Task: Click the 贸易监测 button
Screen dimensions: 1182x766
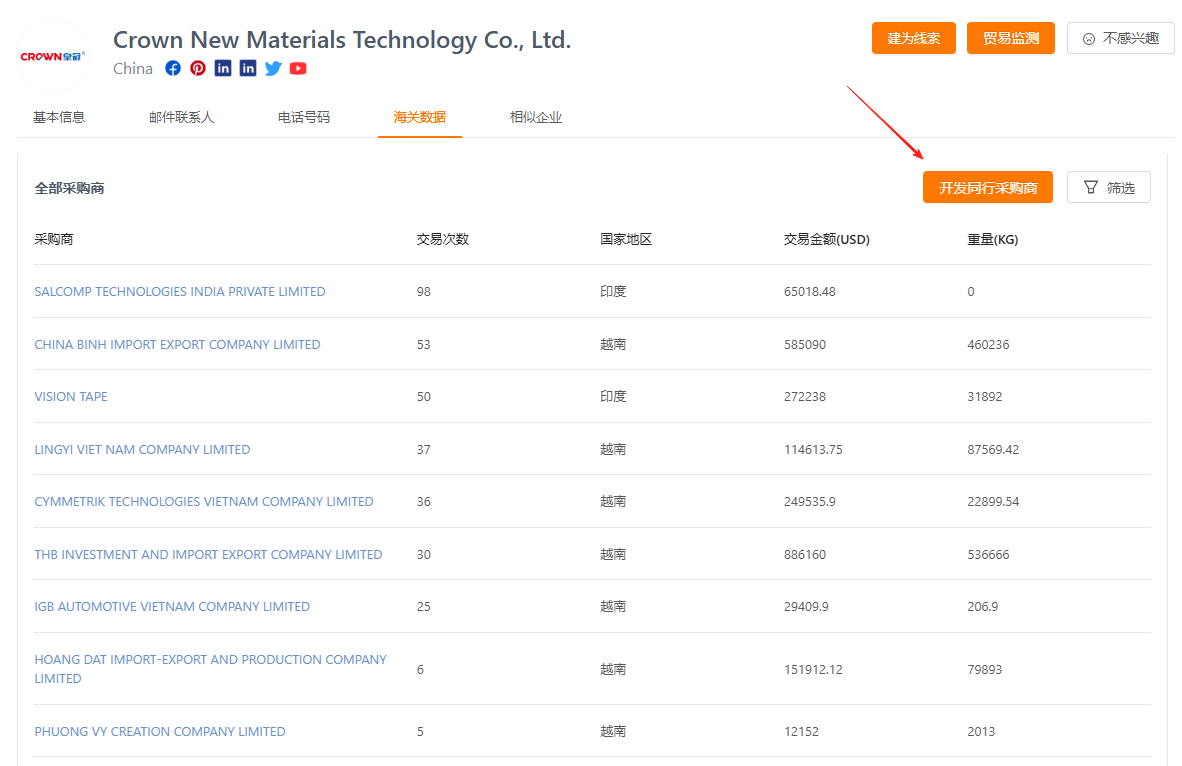Action: [1011, 38]
